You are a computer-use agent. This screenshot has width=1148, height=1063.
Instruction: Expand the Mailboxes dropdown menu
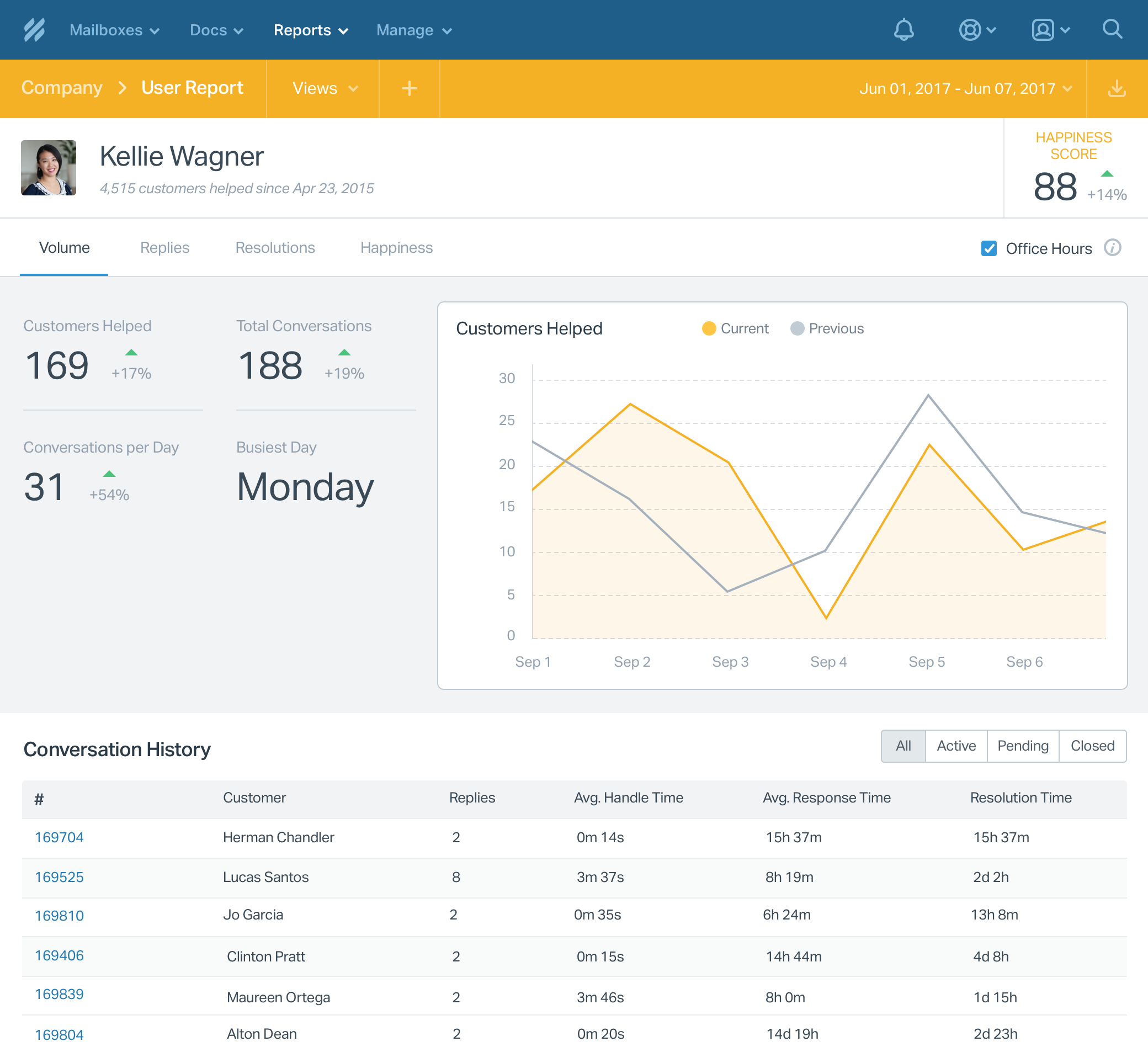[x=114, y=30]
